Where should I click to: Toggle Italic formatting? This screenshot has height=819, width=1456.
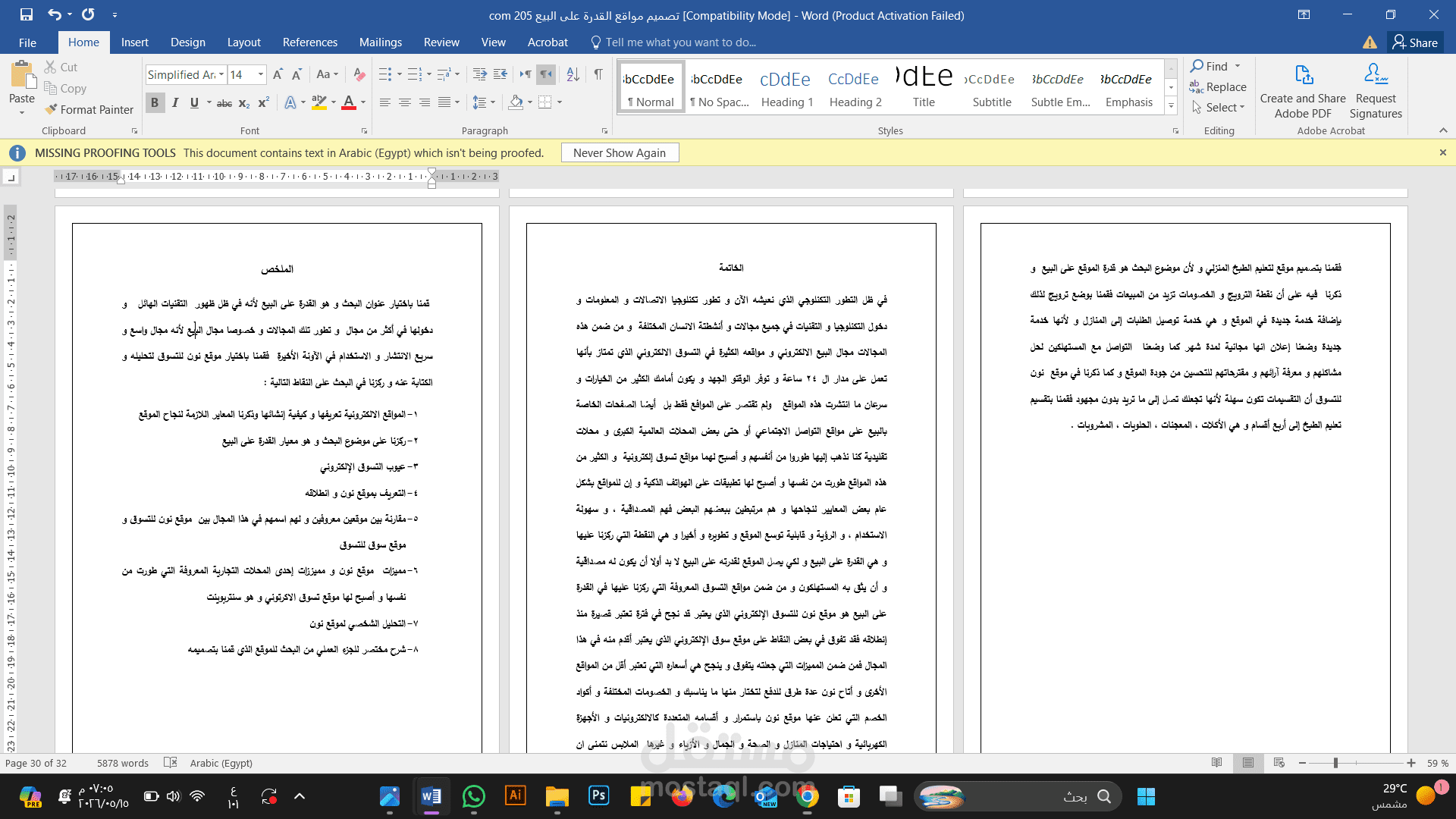(175, 102)
